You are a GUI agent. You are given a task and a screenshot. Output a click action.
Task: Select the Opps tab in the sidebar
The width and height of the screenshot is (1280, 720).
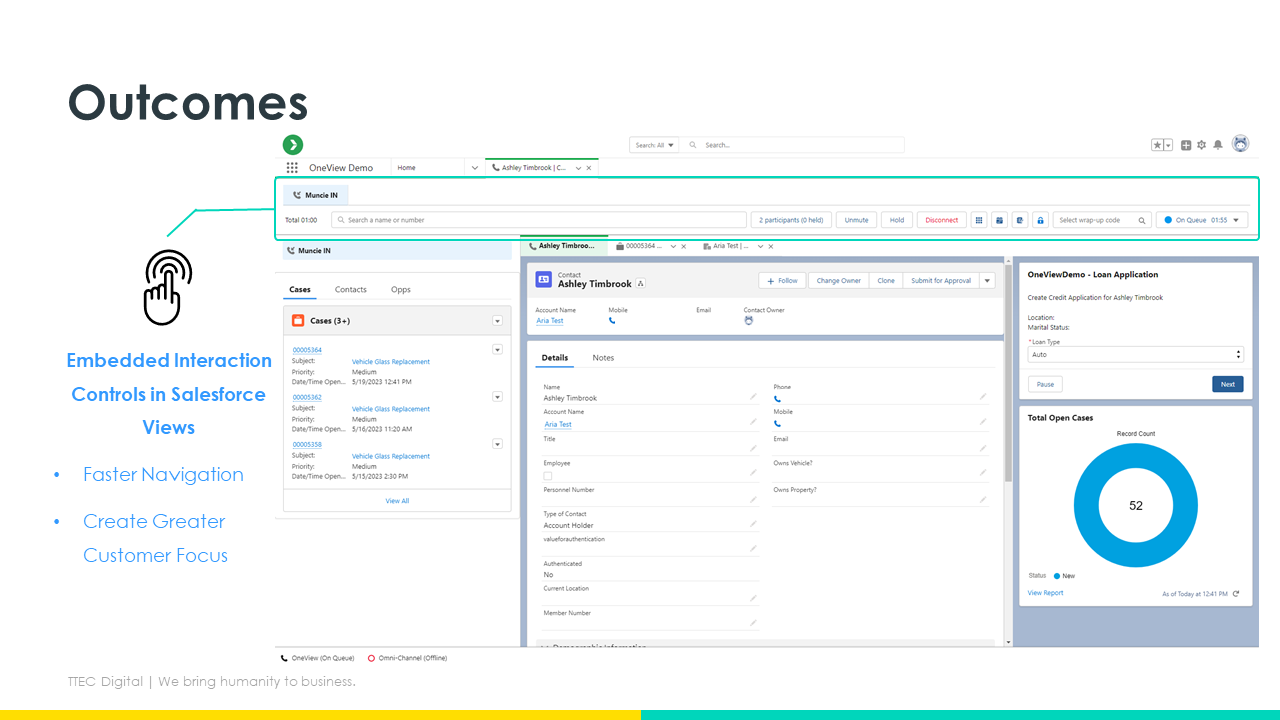pyautogui.click(x=401, y=290)
